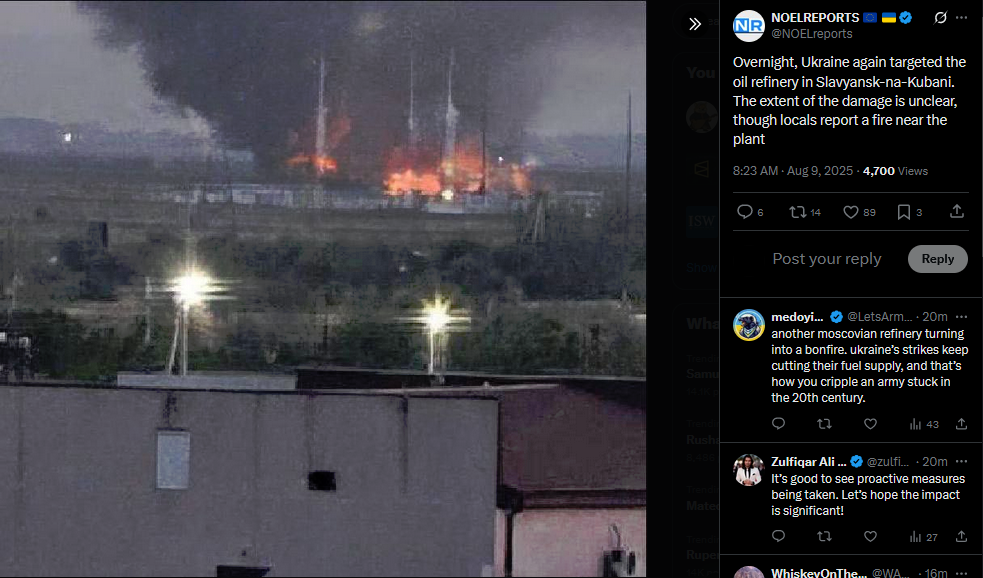Click the Grok icon beside NOELREPORTS header
This screenshot has width=983, height=578.
[x=940, y=18]
